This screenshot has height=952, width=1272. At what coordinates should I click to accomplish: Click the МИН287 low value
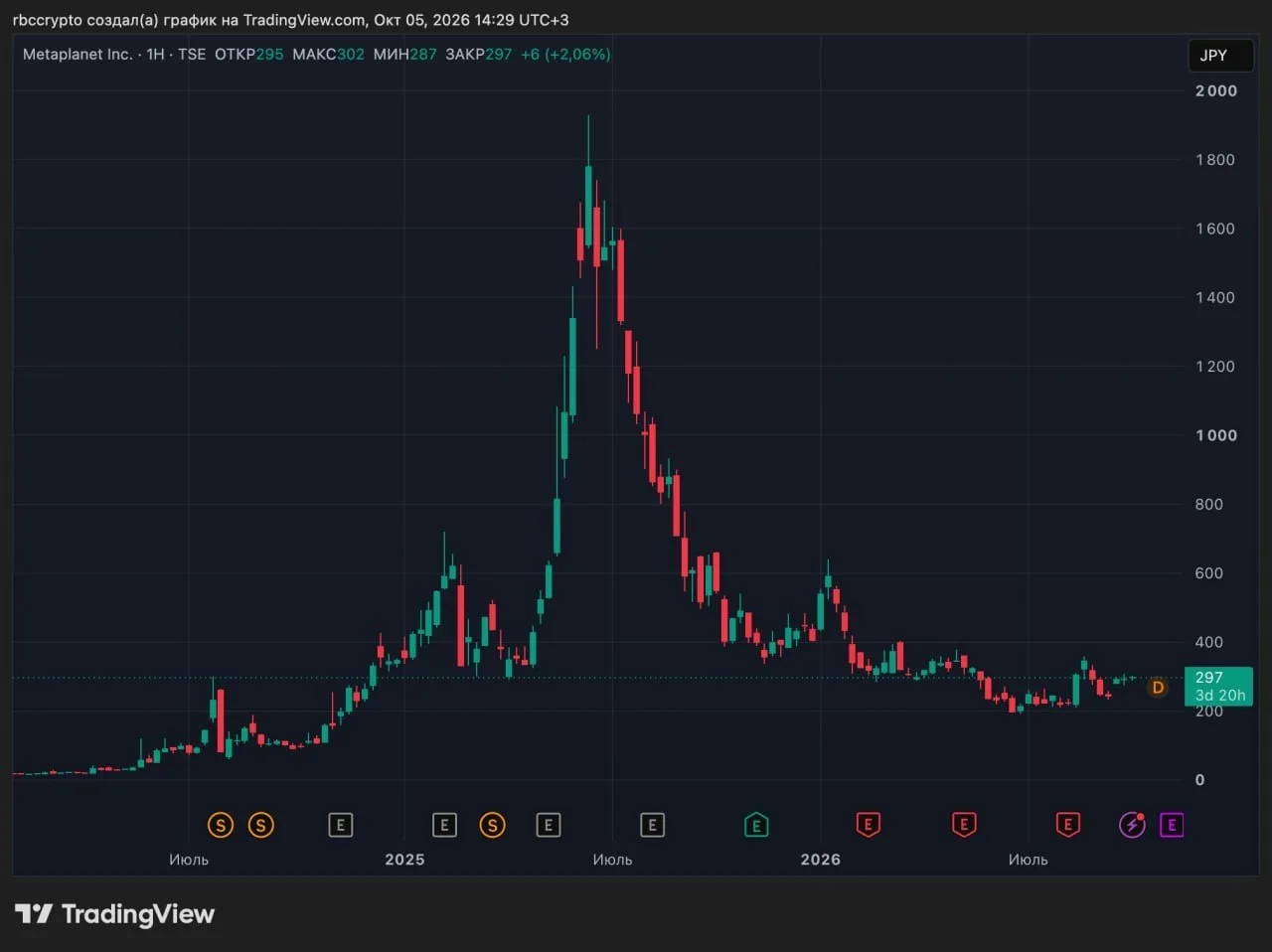click(405, 55)
